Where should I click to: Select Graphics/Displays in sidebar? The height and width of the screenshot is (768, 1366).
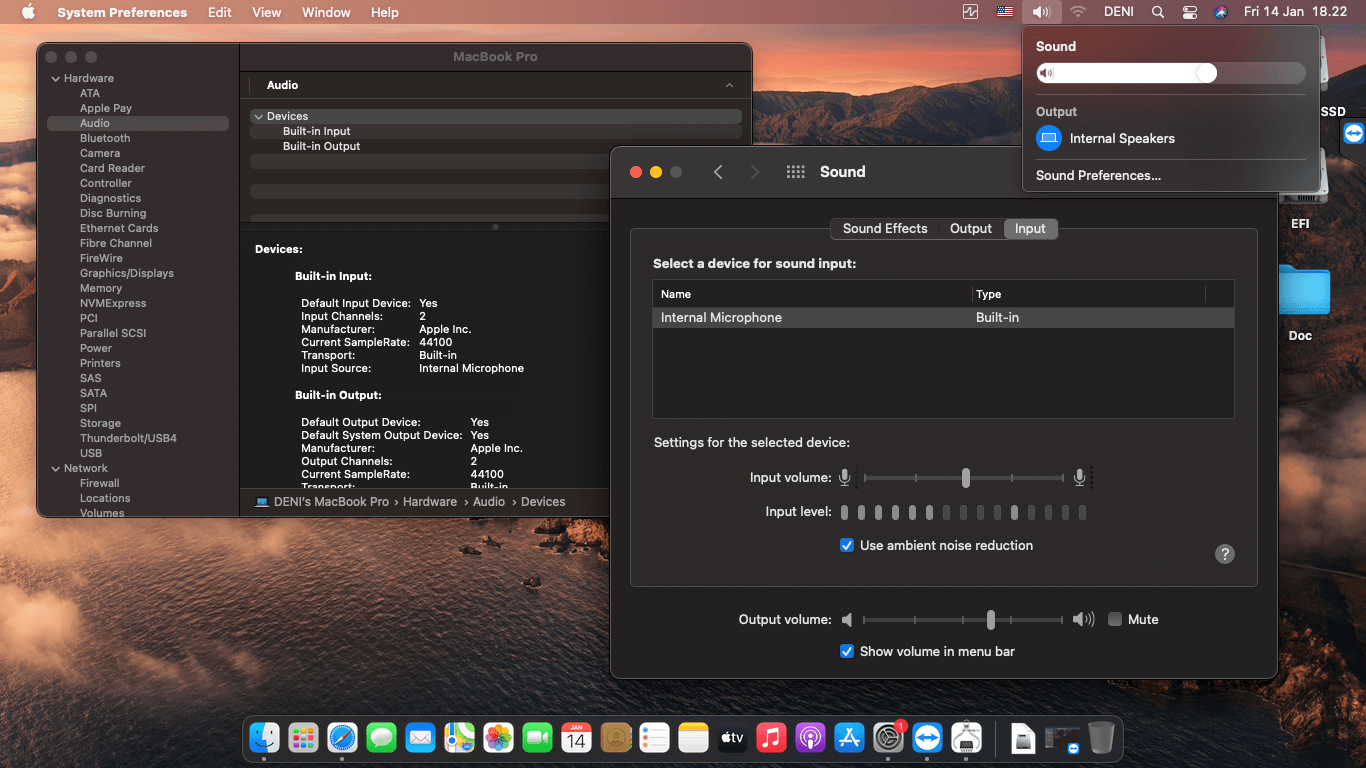(x=127, y=273)
